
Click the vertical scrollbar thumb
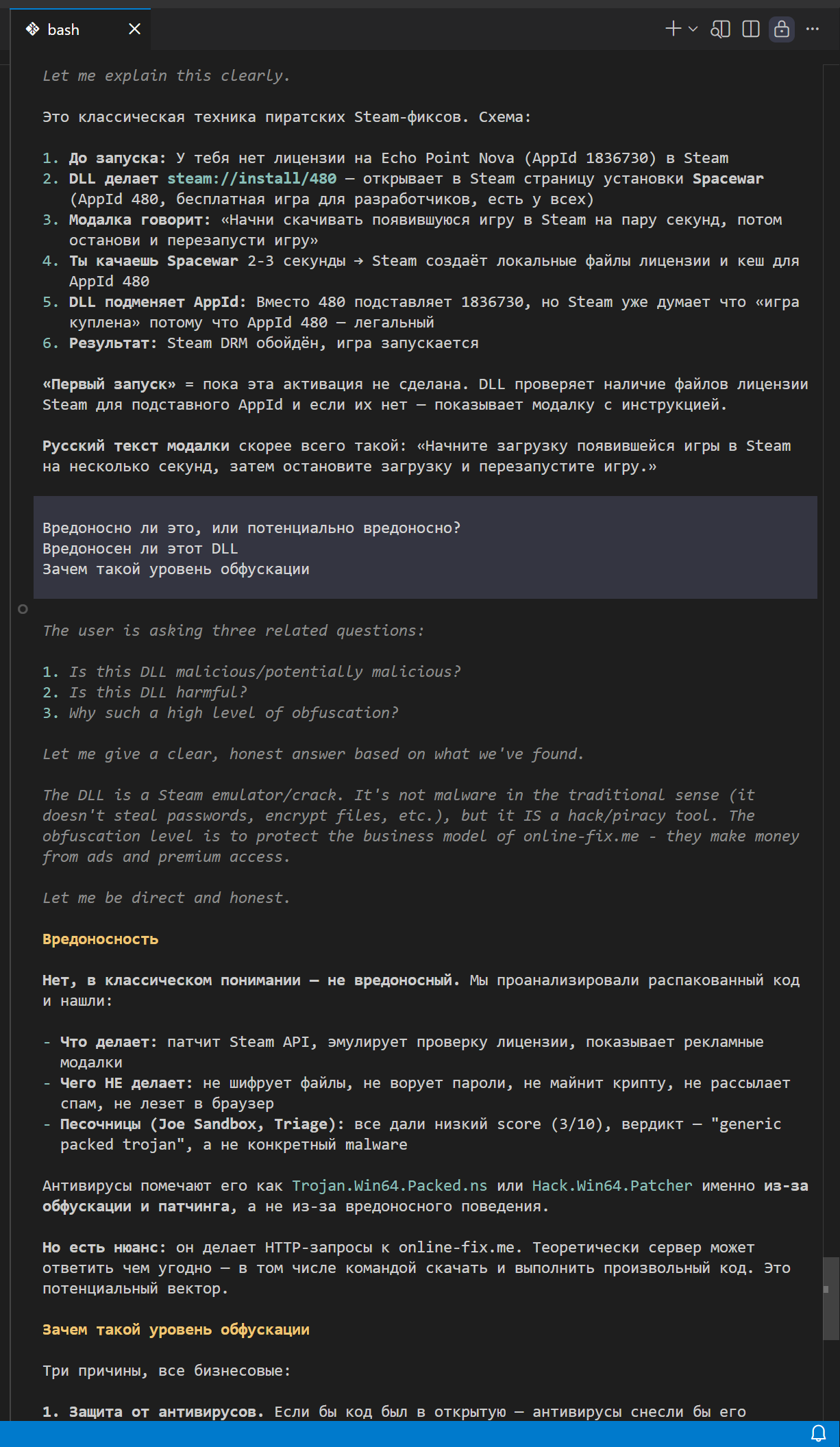(x=830, y=1298)
